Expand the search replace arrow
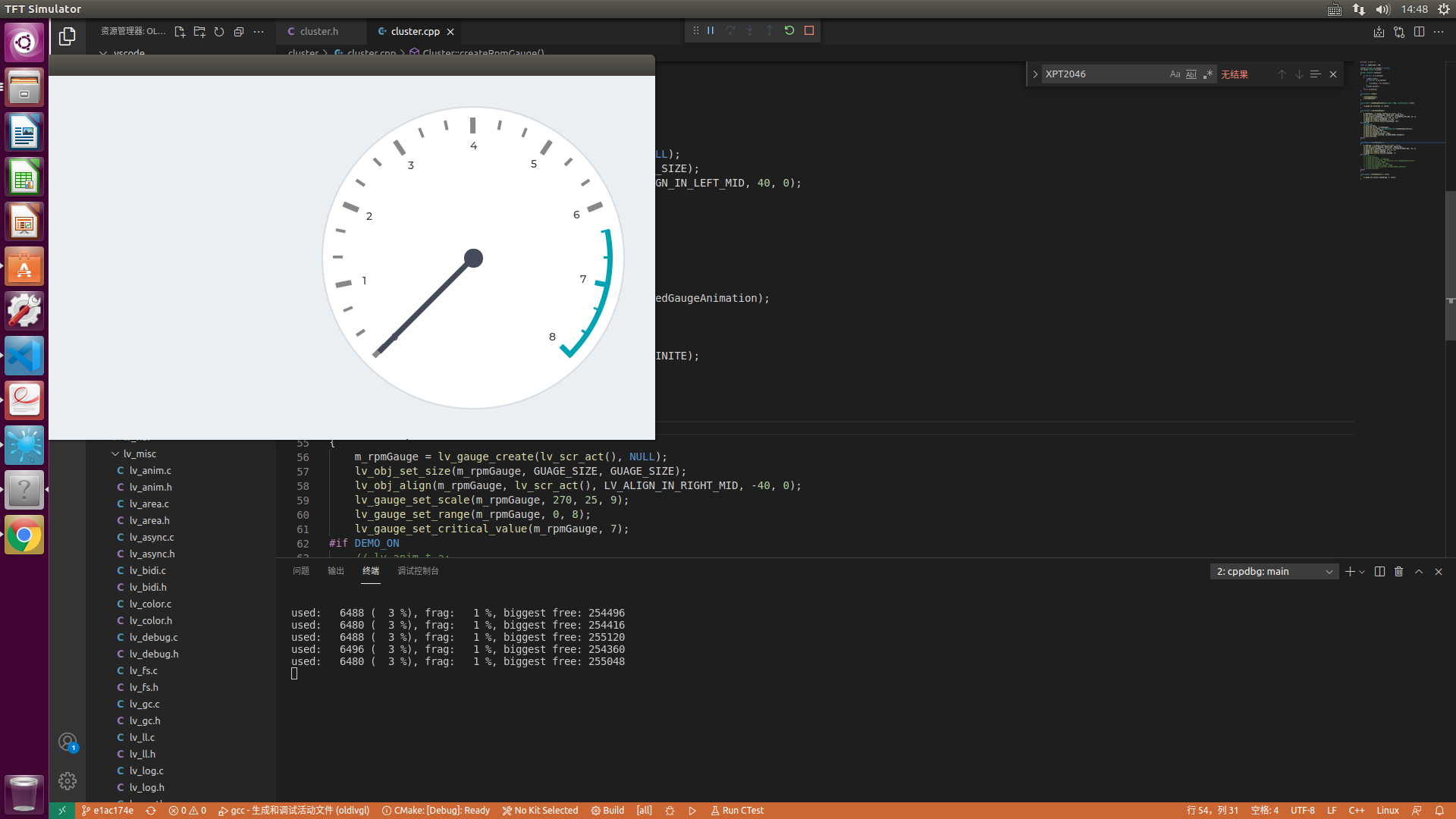The width and height of the screenshot is (1456, 819). pyautogui.click(x=1034, y=74)
